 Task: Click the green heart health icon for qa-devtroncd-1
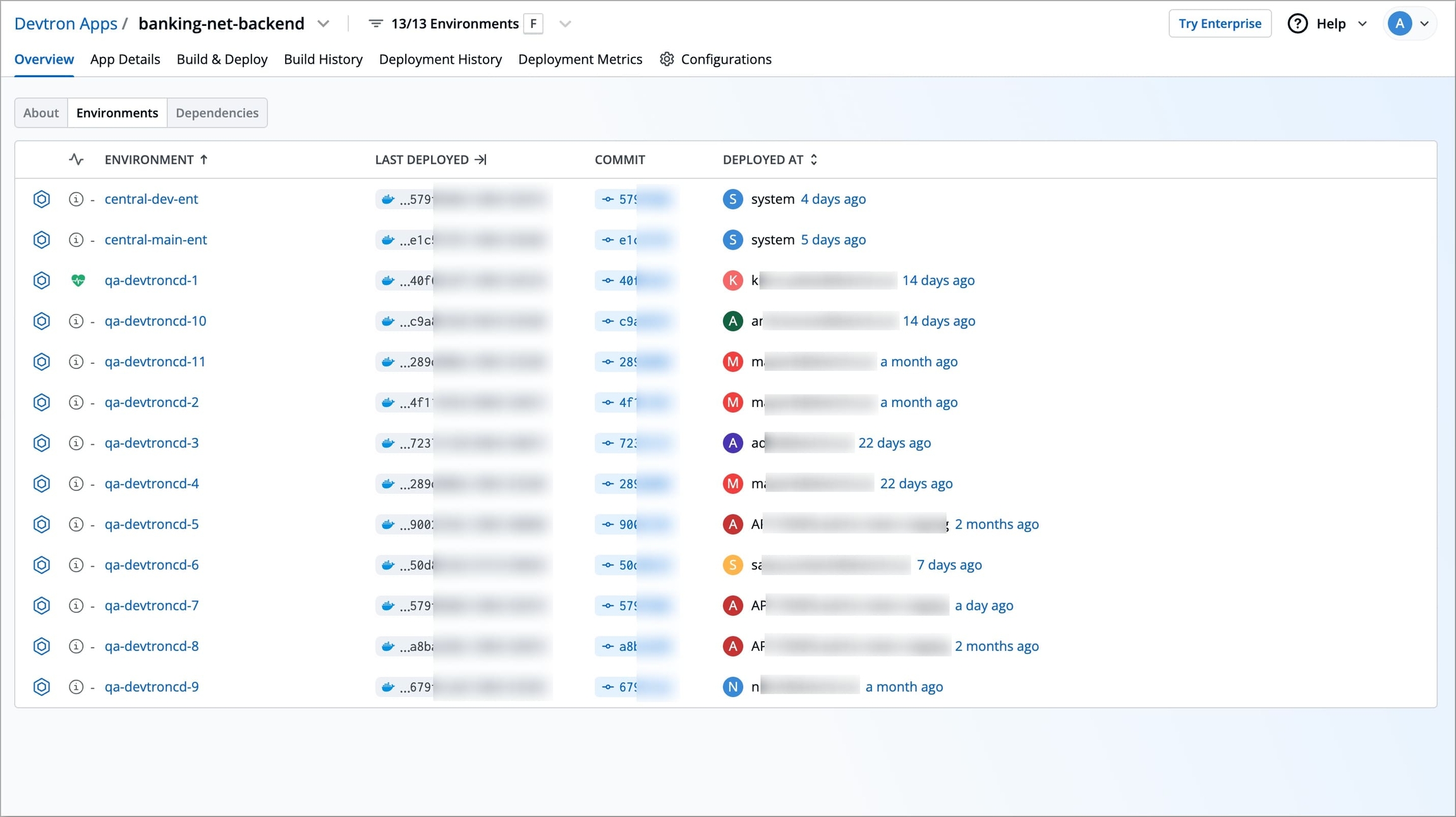point(78,280)
